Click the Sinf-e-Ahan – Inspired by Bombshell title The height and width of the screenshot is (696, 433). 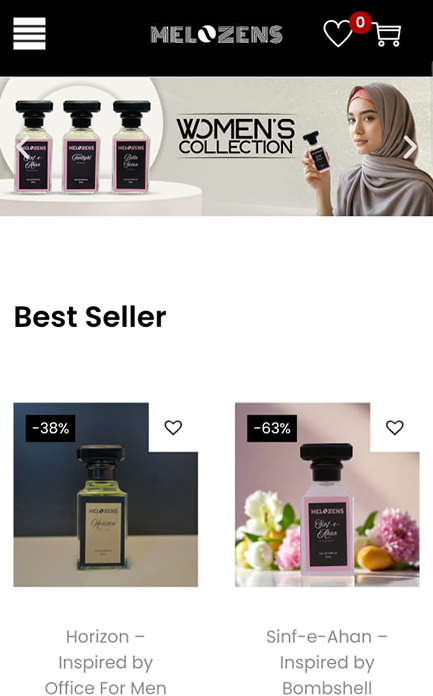tap(327, 662)
